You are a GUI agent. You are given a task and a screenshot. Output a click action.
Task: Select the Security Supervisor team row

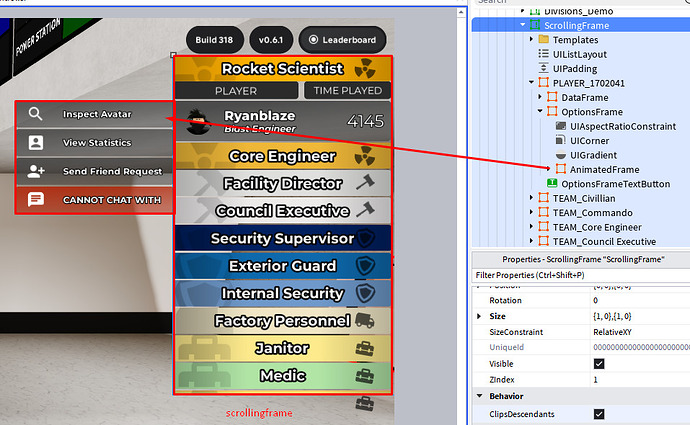283,238
